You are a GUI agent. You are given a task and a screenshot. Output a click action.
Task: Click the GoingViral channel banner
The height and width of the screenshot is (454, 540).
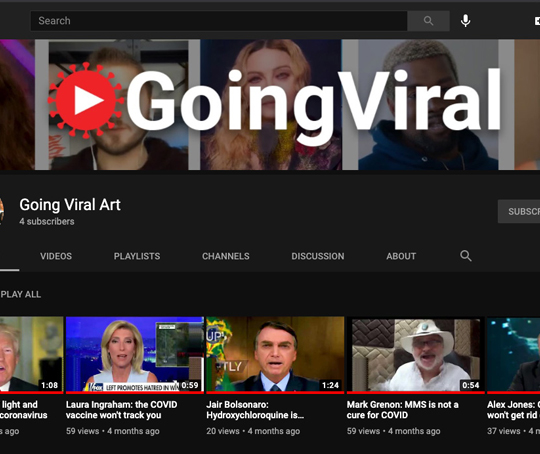(270, 105)
